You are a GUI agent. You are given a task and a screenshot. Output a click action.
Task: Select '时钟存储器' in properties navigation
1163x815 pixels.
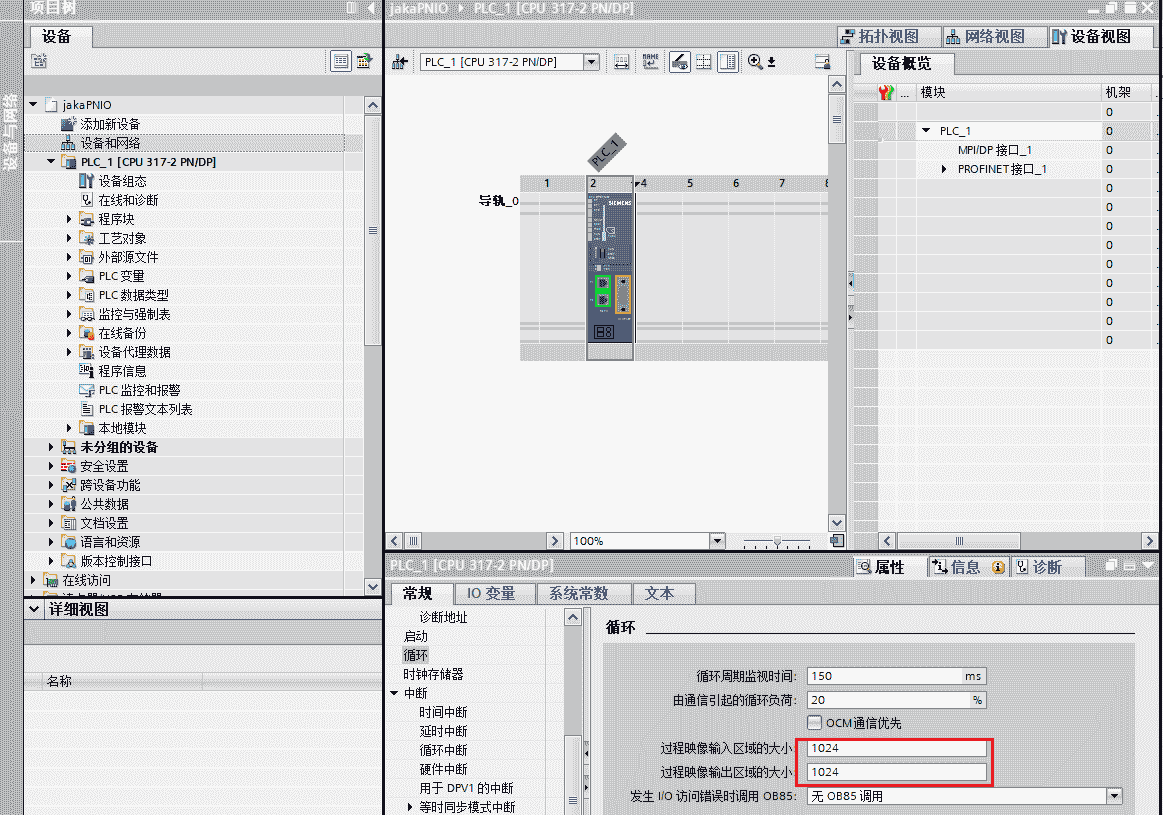tap(433, 674)
